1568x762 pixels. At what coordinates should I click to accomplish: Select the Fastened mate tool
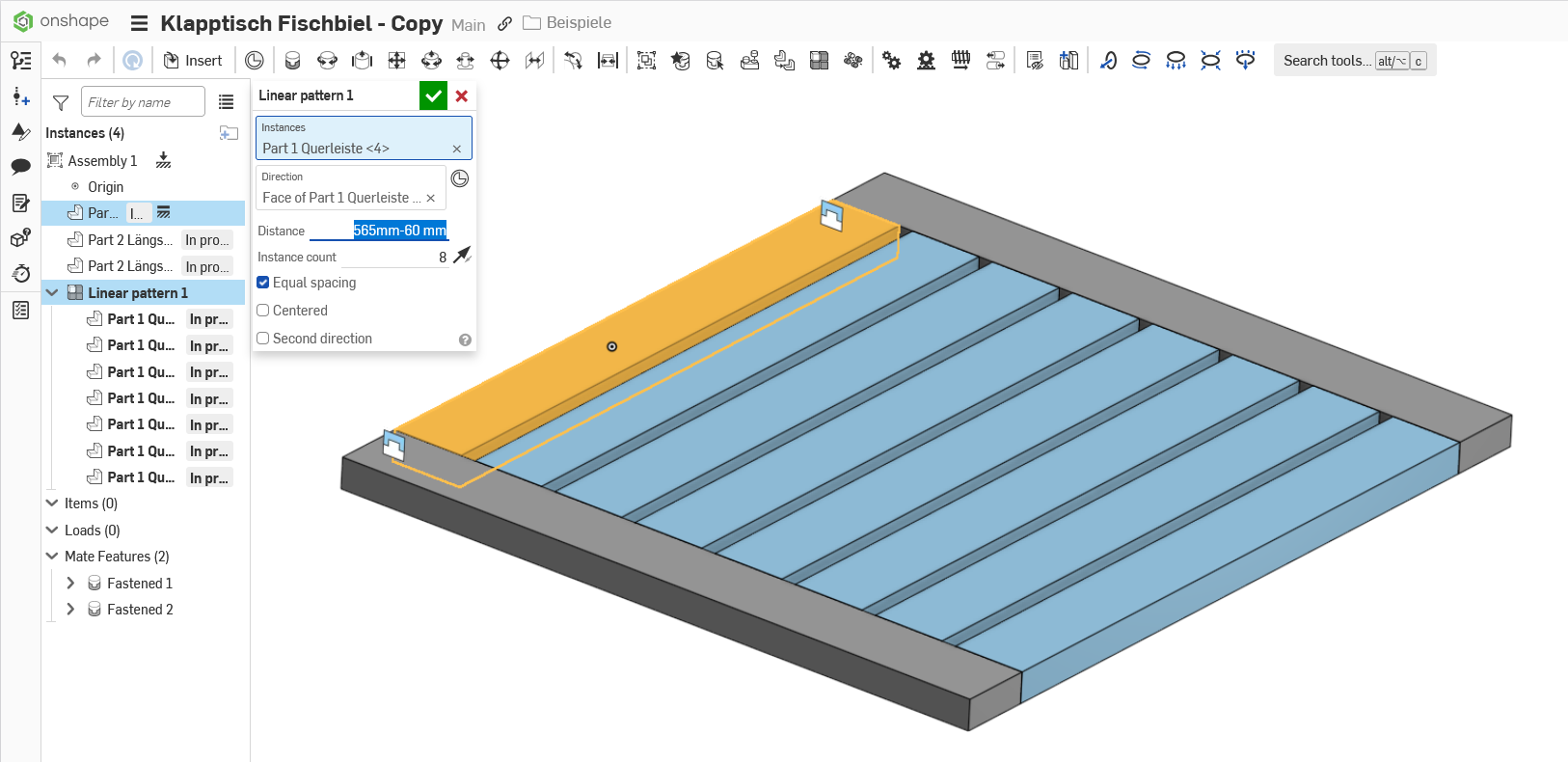coord(293,60)
